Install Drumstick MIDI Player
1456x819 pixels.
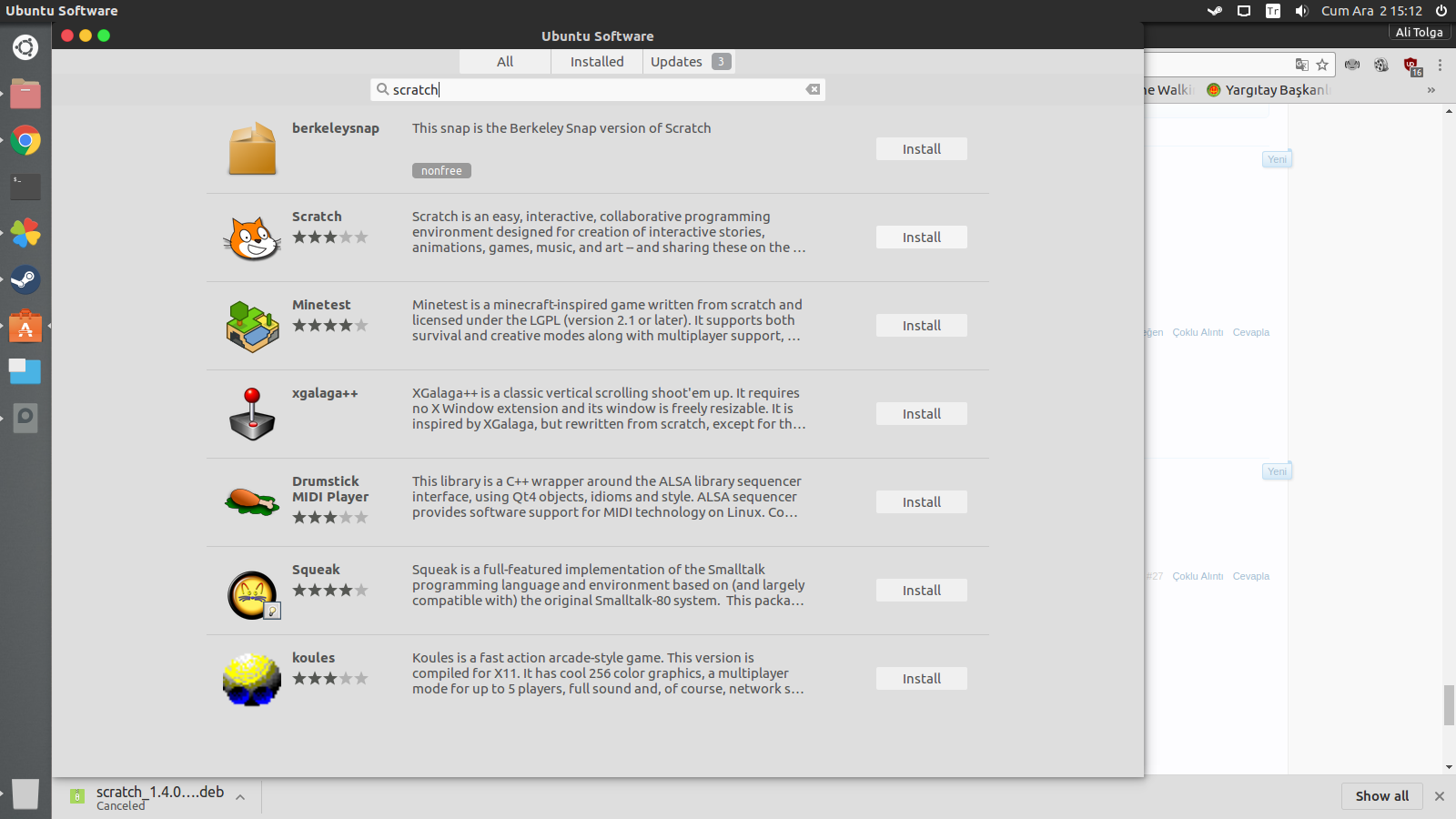pyautogui.click(x=922, y=502)
